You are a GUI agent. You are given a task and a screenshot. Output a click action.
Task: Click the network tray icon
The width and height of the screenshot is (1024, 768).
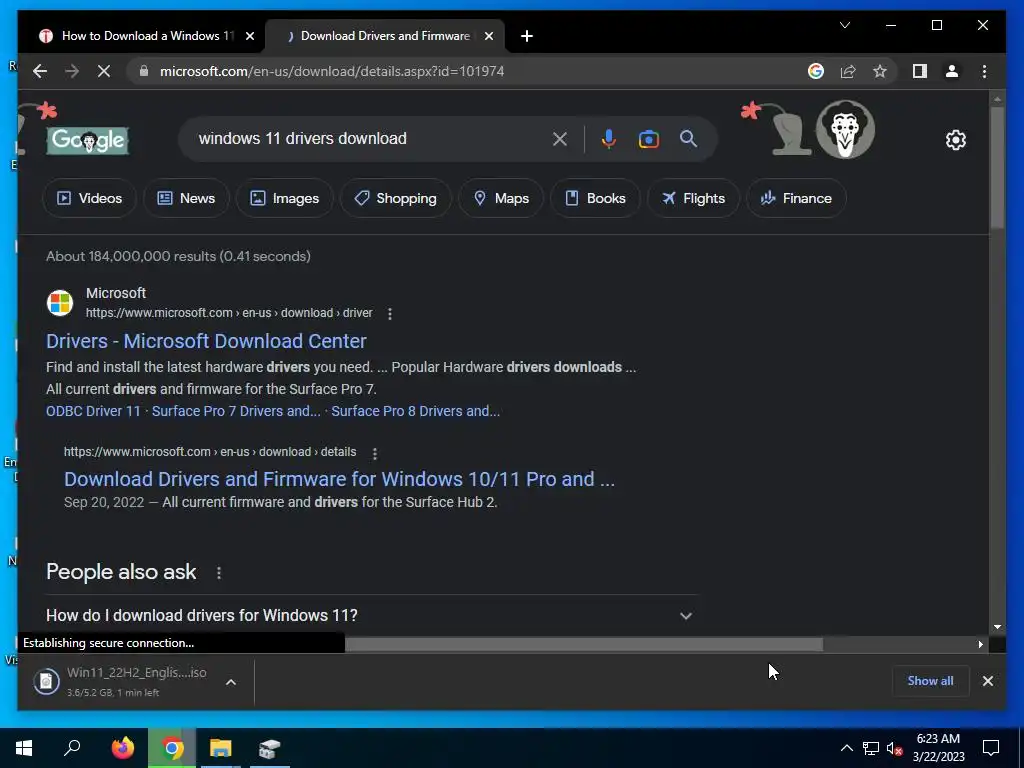point(871,748)
